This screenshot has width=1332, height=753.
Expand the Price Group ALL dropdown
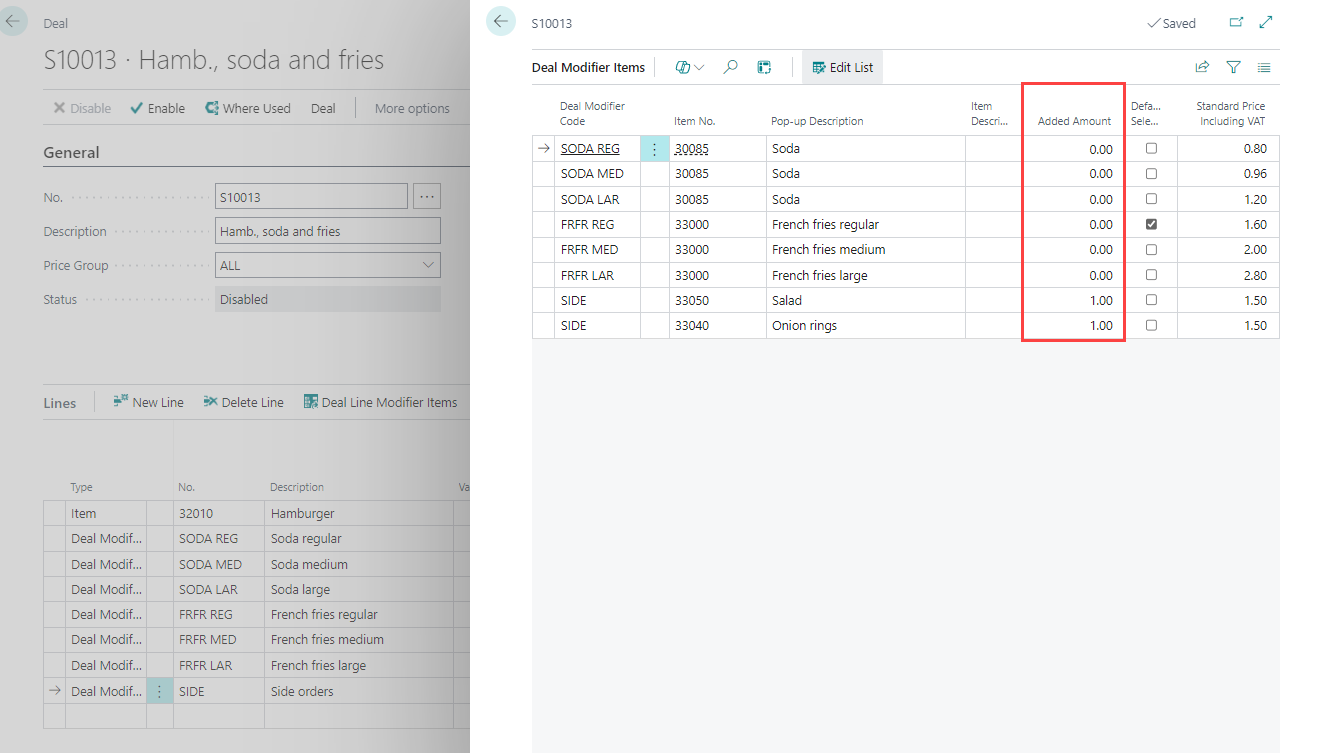[x=428, y=265]
